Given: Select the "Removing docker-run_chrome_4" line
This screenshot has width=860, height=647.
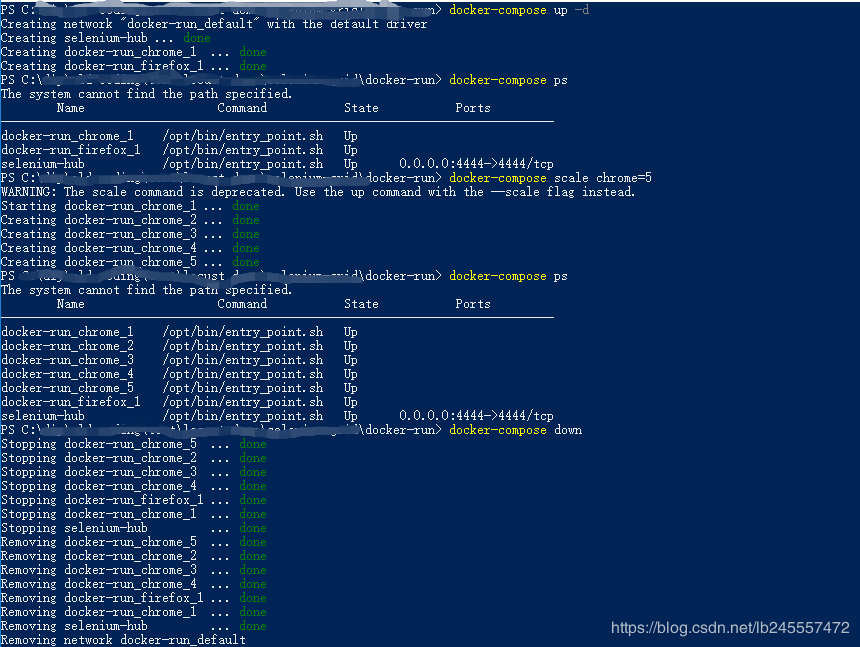Looking at the screenshot, I should point(99,584).
